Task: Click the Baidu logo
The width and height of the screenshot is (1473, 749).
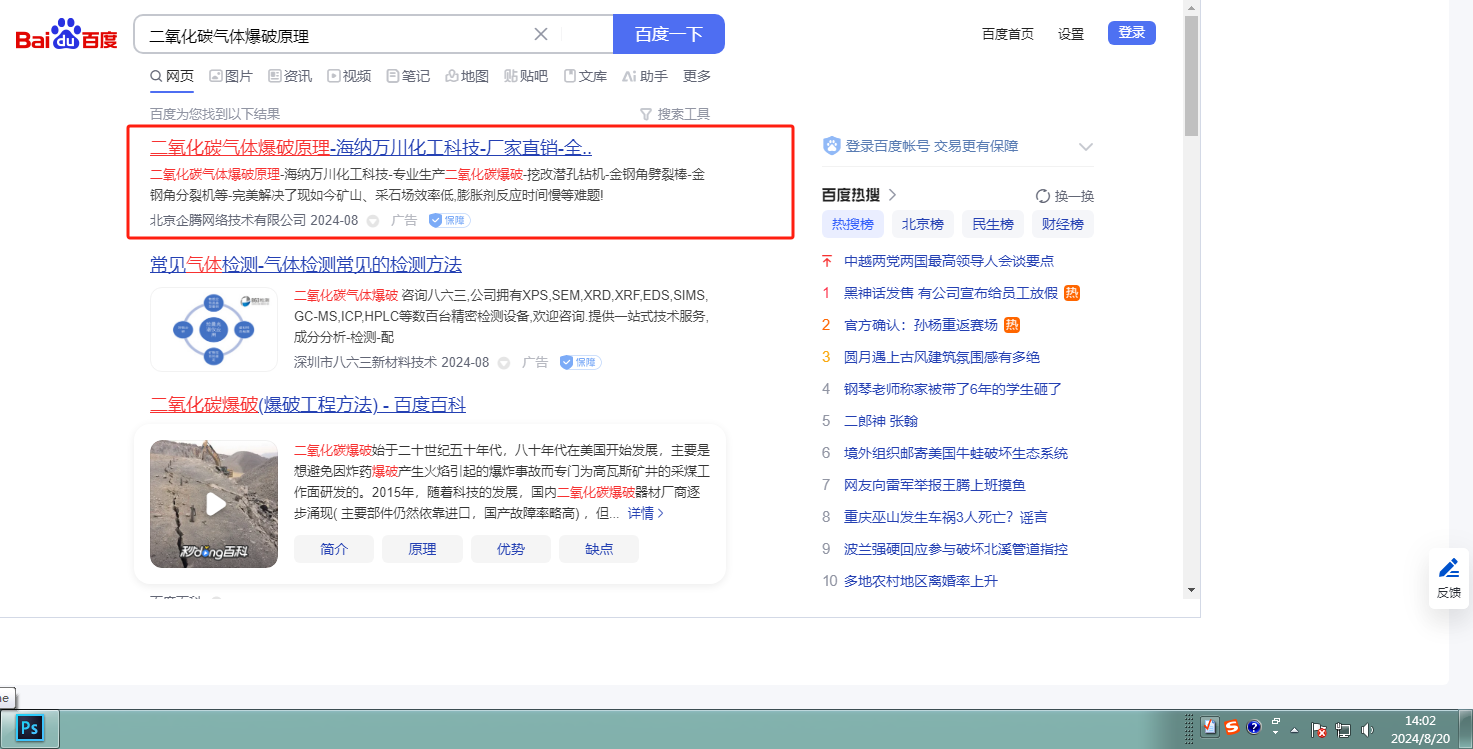Action: pos(66,36)
